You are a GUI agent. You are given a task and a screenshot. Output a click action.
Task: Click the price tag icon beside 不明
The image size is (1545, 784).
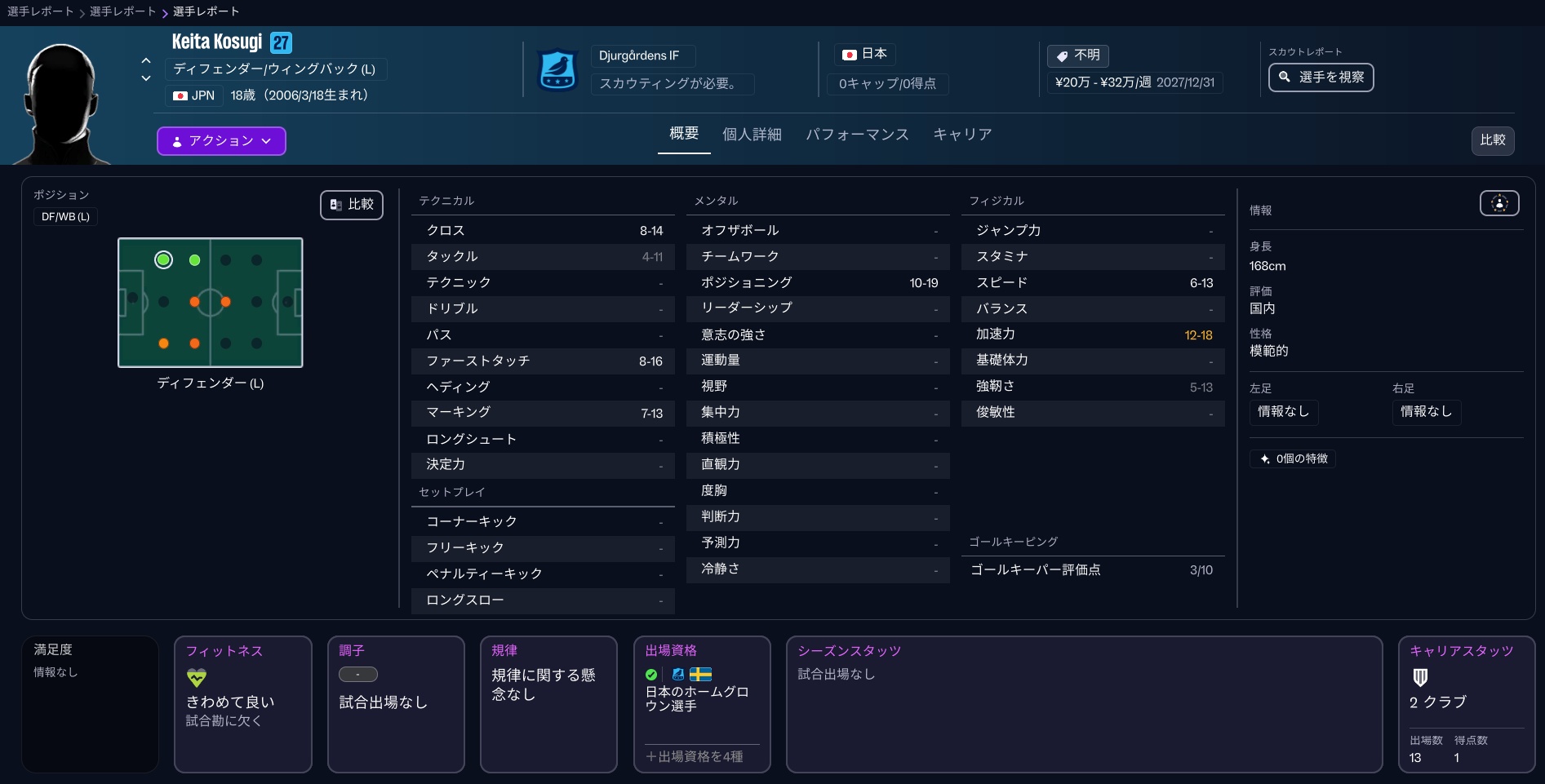click(x=1062, y=55)
